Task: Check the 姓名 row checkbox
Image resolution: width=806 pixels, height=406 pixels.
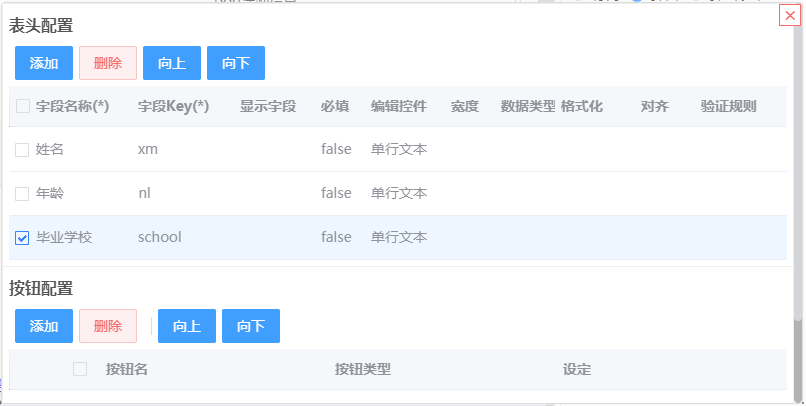Action: pos(22,150)
